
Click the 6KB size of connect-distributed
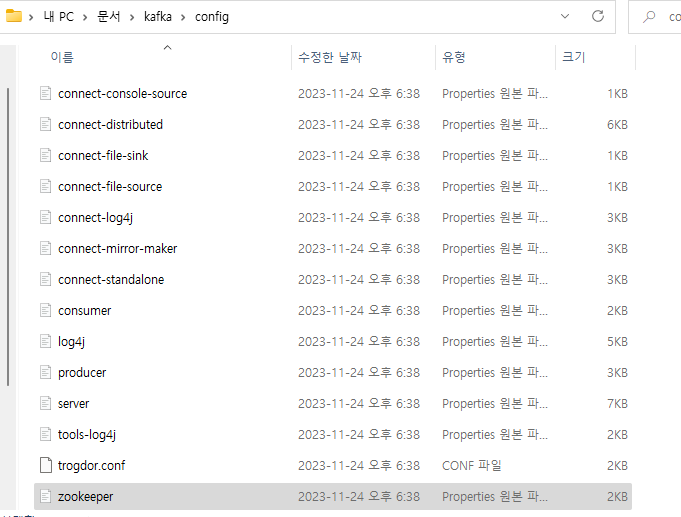point(617,125)
